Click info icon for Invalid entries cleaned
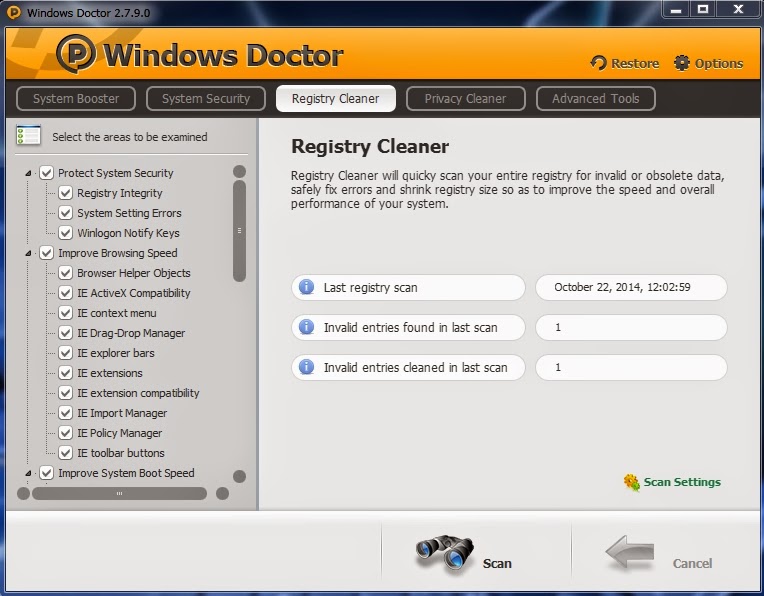 306,367
